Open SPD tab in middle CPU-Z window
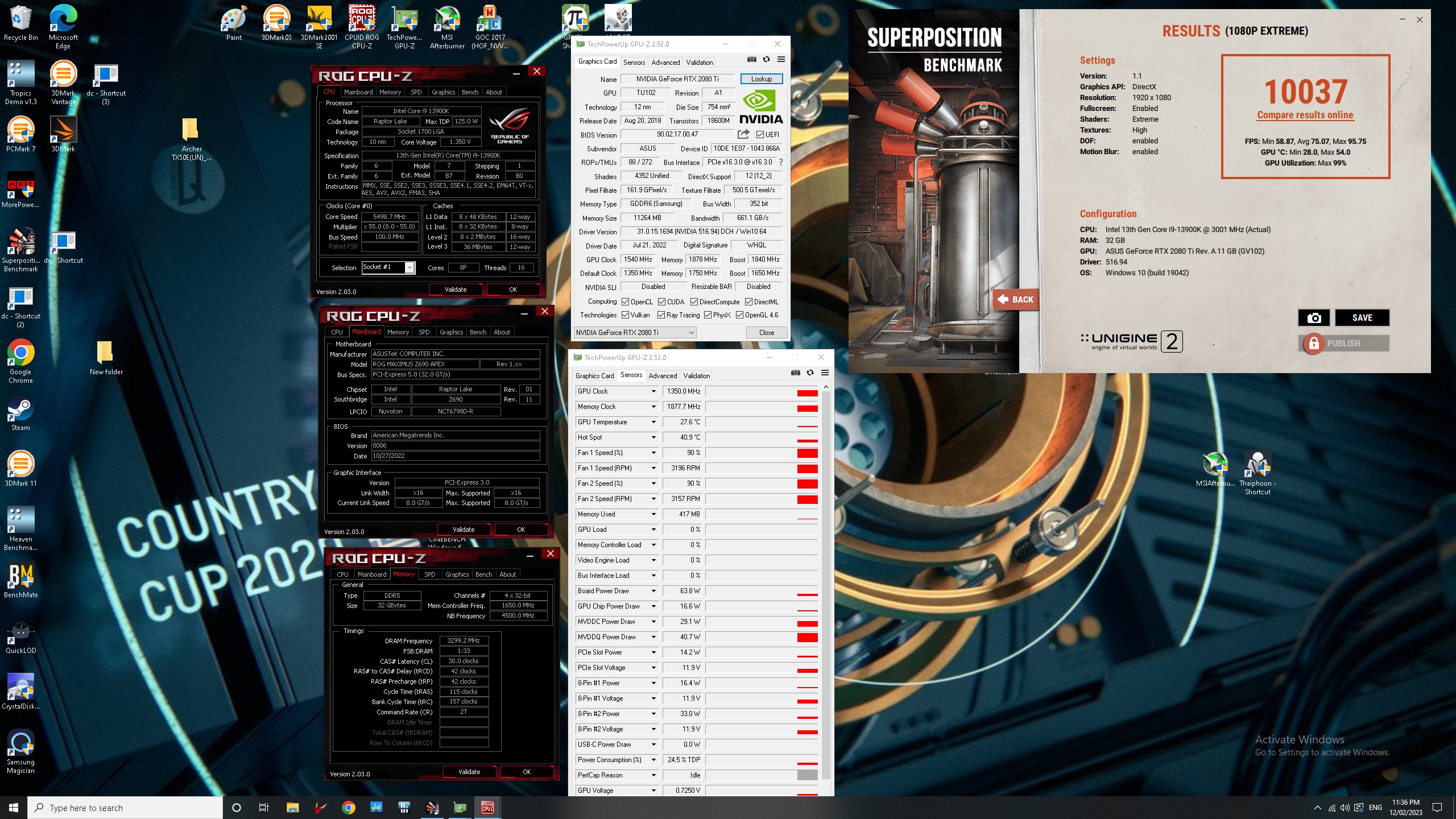 tap(424, 332)
